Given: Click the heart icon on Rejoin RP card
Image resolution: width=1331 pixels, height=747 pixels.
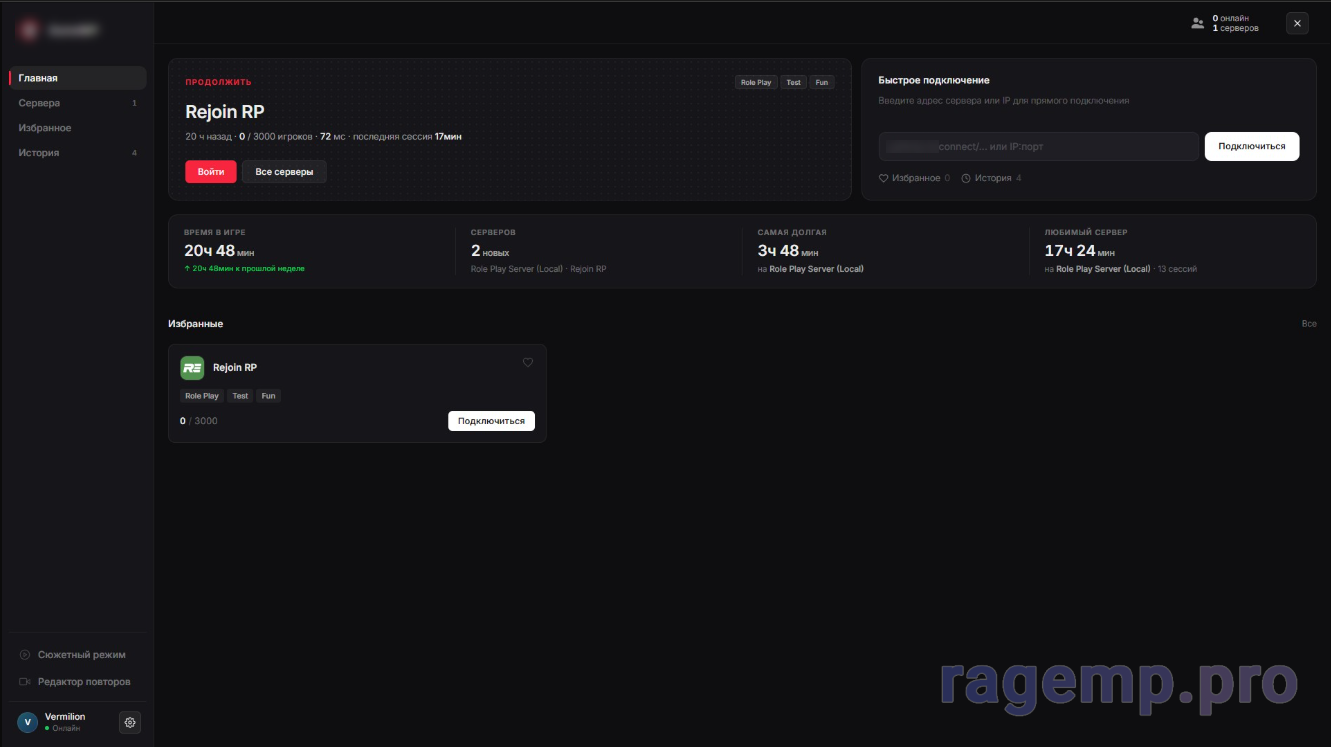Looking at the screenshot, I should [528, 362].
